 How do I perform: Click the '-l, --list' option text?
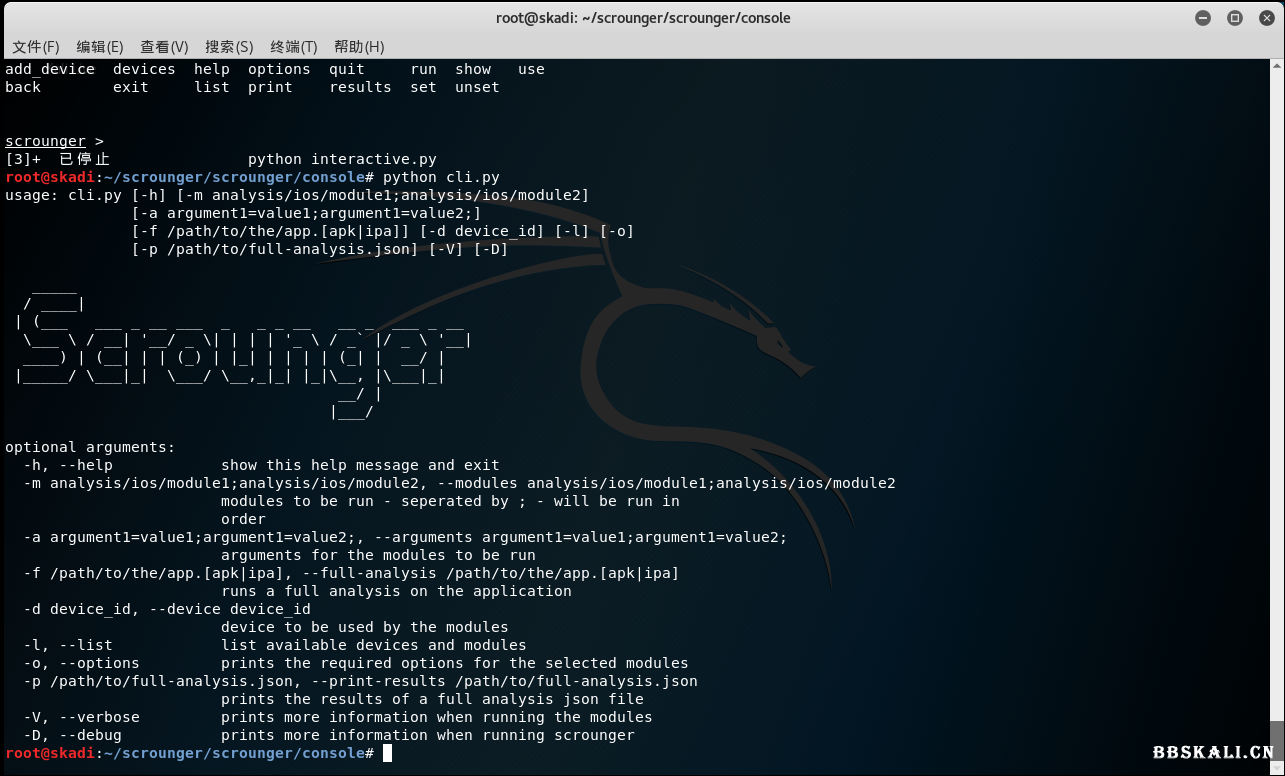68,645
